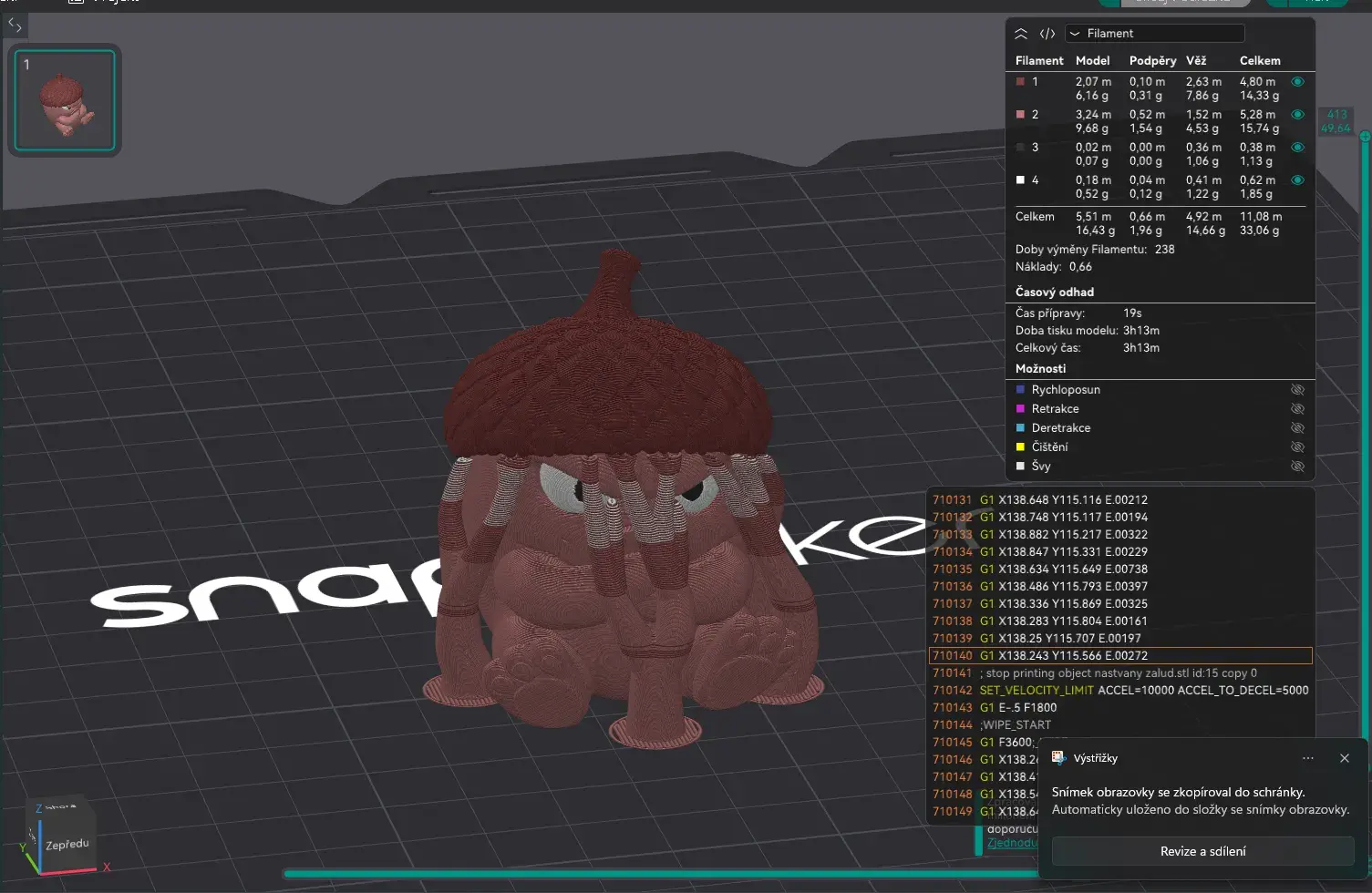
Task: Click the Výstřižky snipping tool notification icon
Action: coord(1058,758)
